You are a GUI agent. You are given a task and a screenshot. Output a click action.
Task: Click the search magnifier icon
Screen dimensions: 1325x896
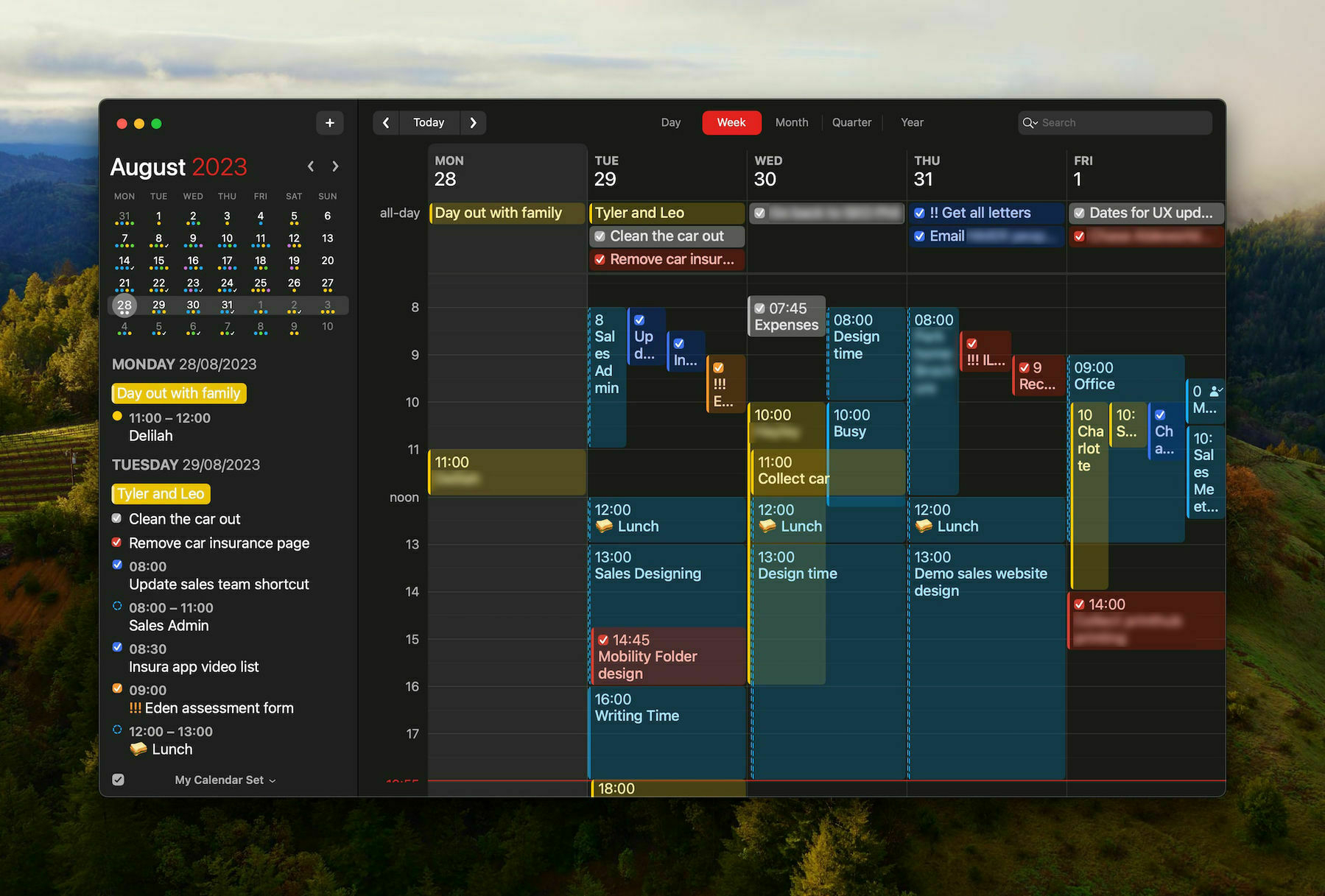click(x=1029, y=123)
